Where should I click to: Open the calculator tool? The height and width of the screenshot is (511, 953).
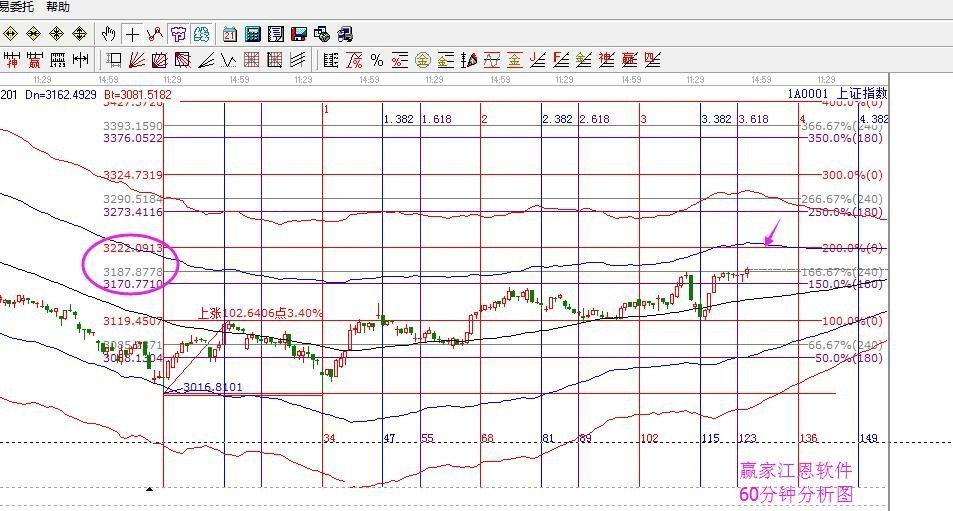(x=253, y=34)
